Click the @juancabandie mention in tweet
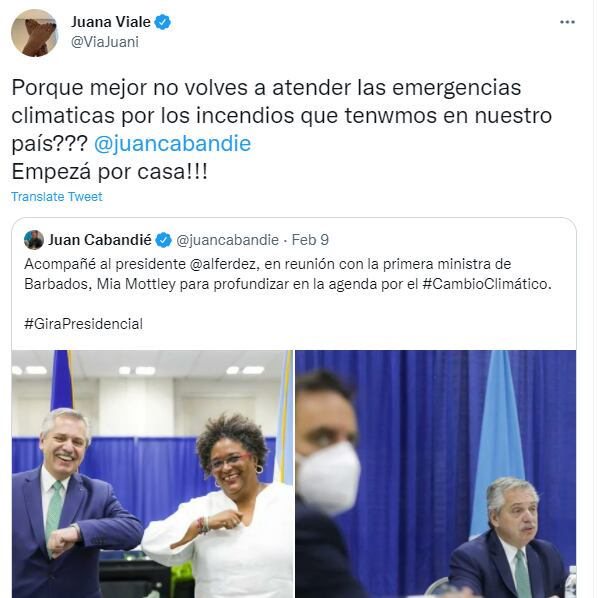 click(172, 144)
